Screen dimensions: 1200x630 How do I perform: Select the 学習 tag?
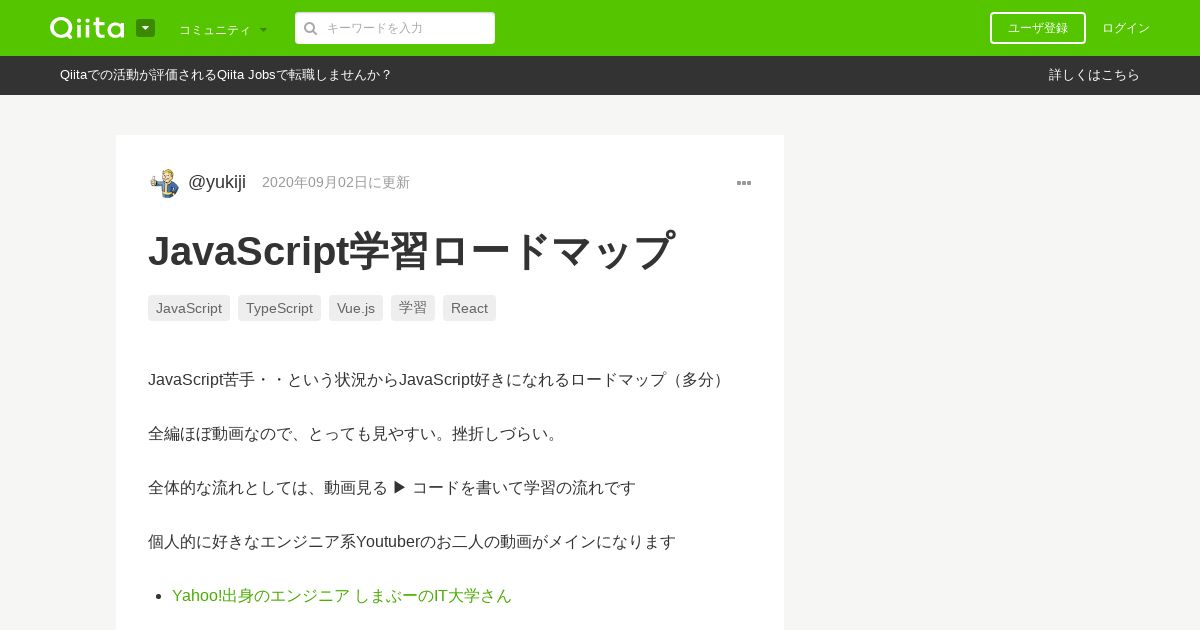click(x=413, y=308)
